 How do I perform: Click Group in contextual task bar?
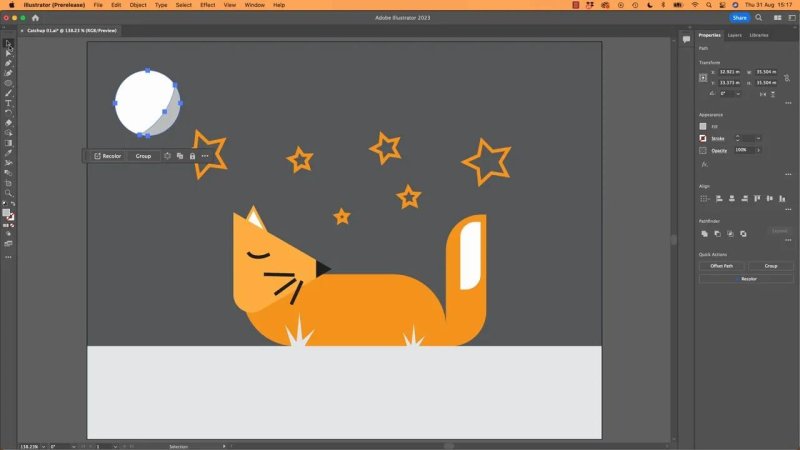tap(143, 156)
